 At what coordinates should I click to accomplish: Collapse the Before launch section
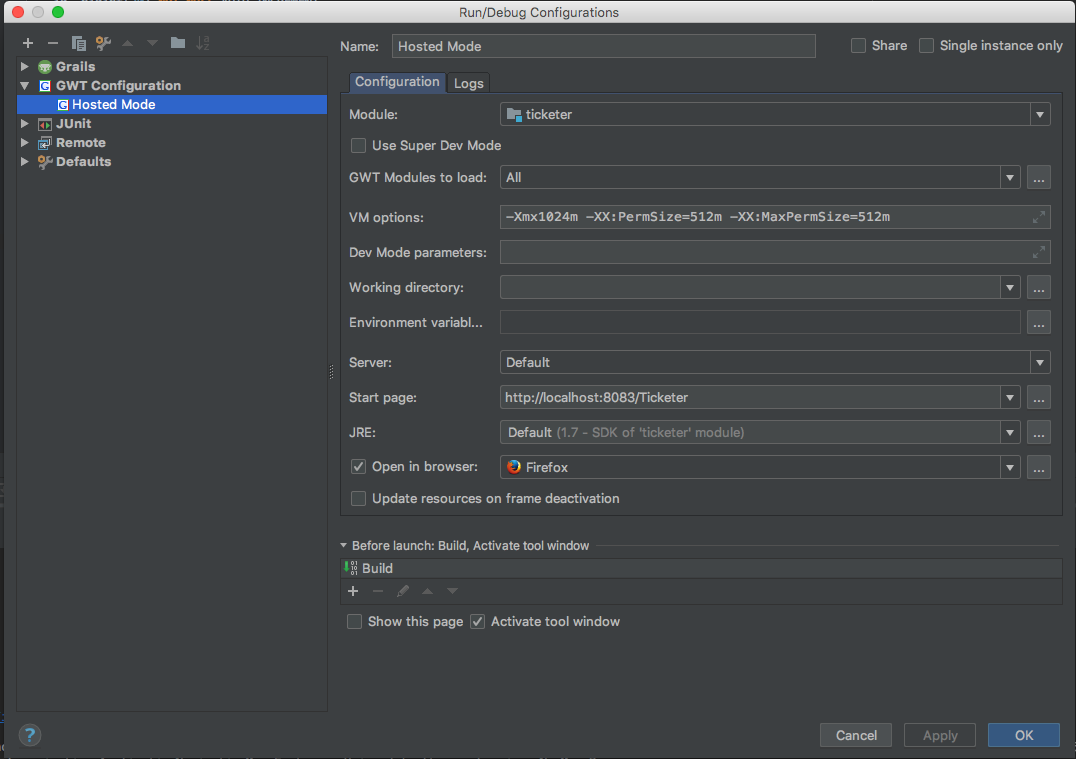pos(344,546)
